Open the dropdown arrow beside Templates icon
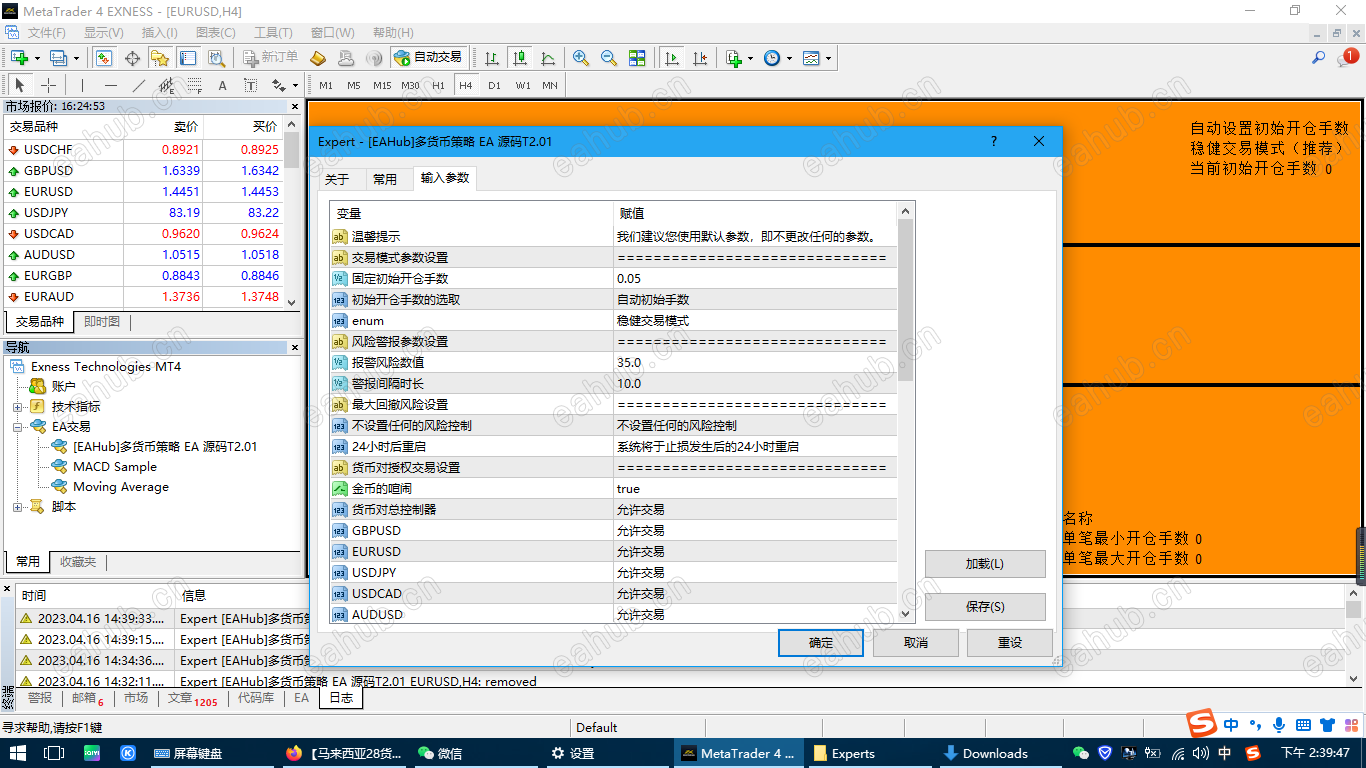 click(x=828, y=58)
